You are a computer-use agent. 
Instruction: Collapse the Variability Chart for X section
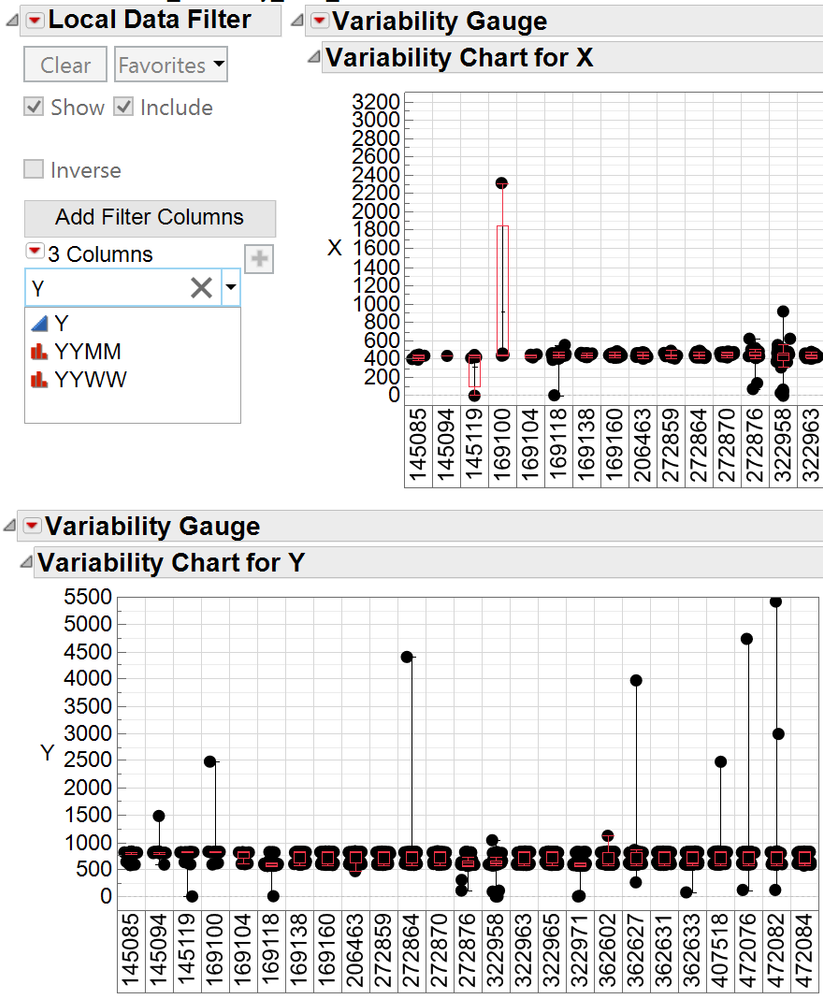310,57
